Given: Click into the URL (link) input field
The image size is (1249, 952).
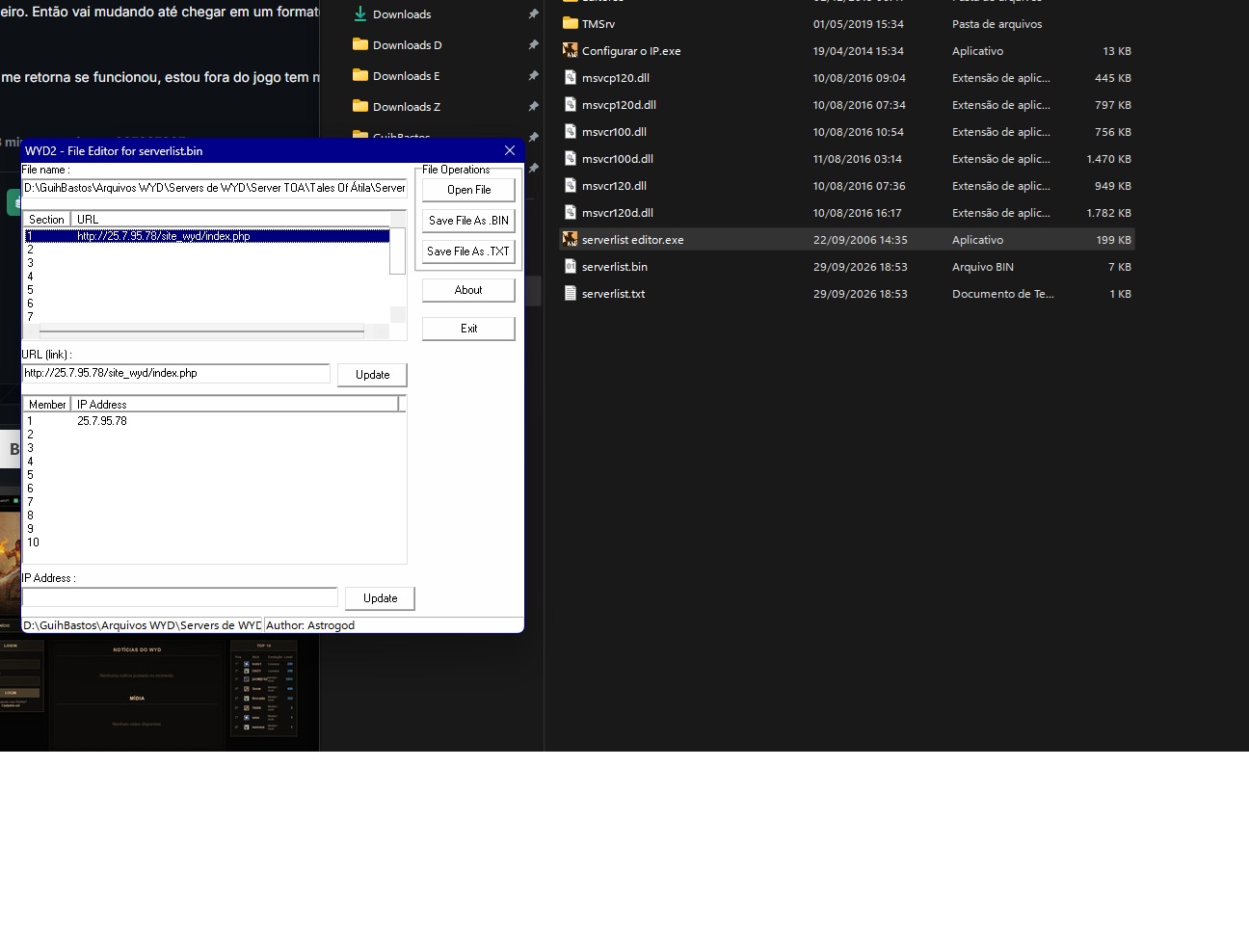Looking at the screenshot, I should pyautogui.click(x=176, y=373).
